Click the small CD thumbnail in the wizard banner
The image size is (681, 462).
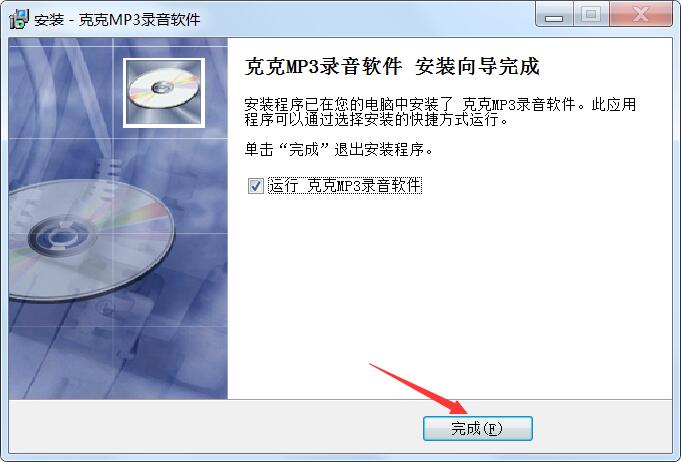[164, 93]
